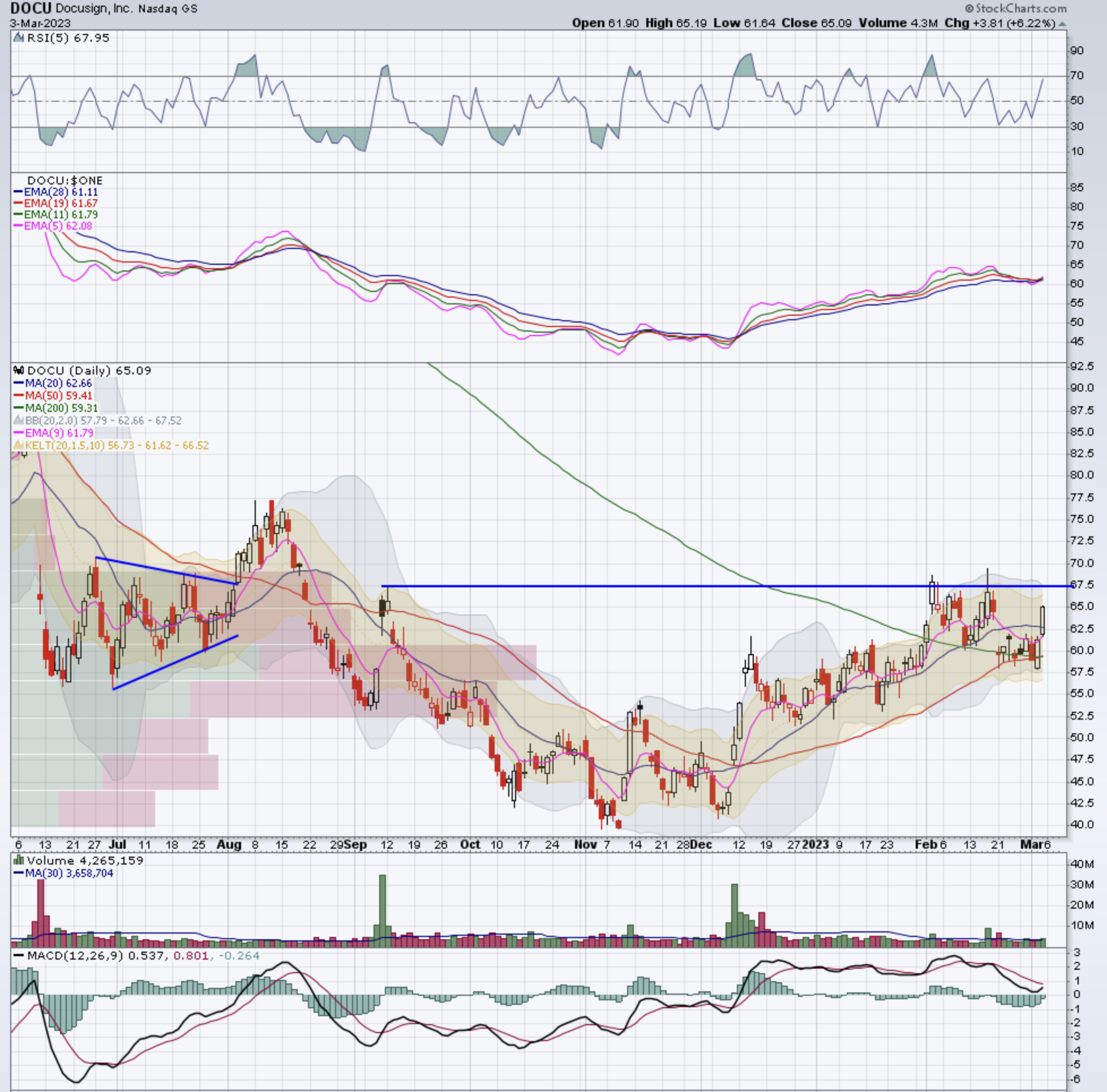Click the KELT(20,1.5,10) channel values text
Viewport: 1107px width, 1092px height.
pyautogui.click(x=117, y=445)
